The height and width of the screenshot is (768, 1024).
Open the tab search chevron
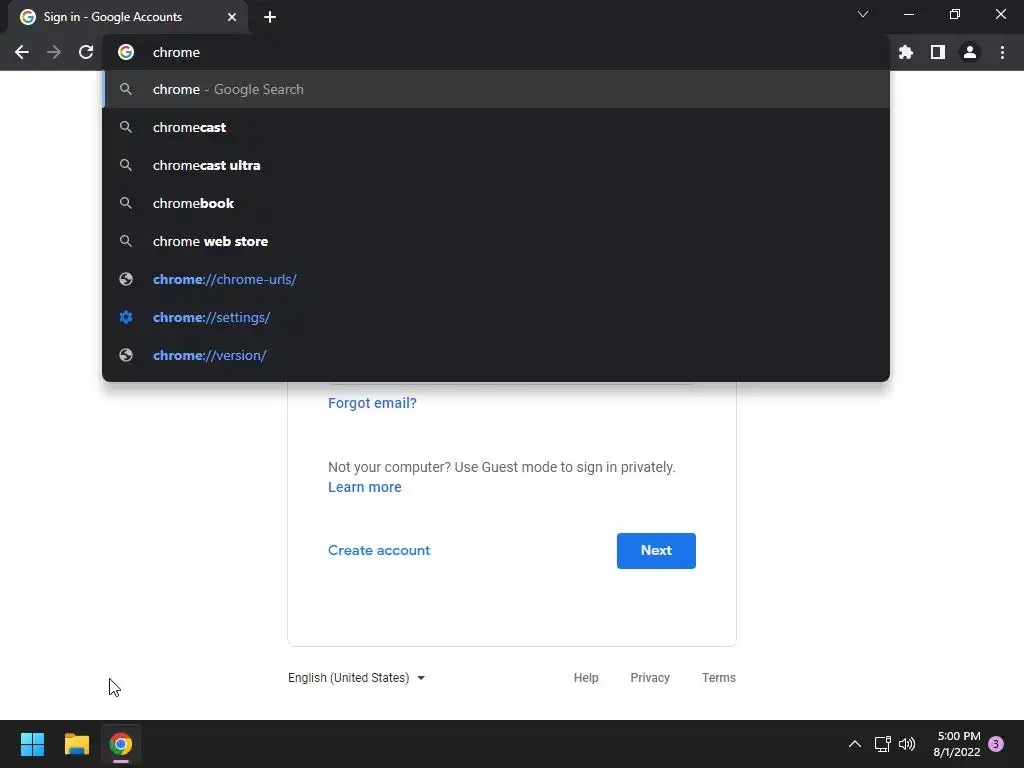click(x=863, y=14)
